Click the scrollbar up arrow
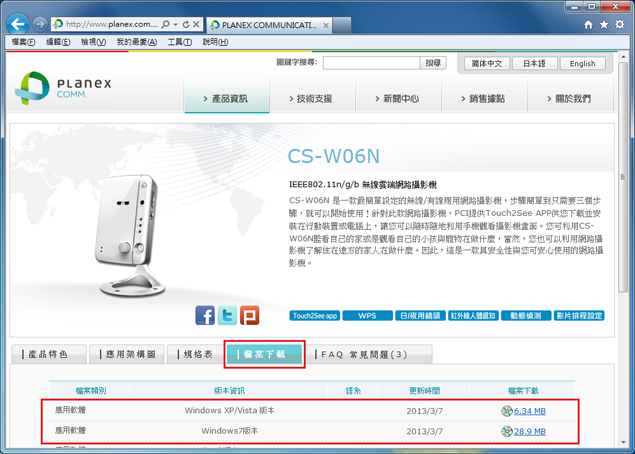 pyautogui.click(x=623, y=57)
